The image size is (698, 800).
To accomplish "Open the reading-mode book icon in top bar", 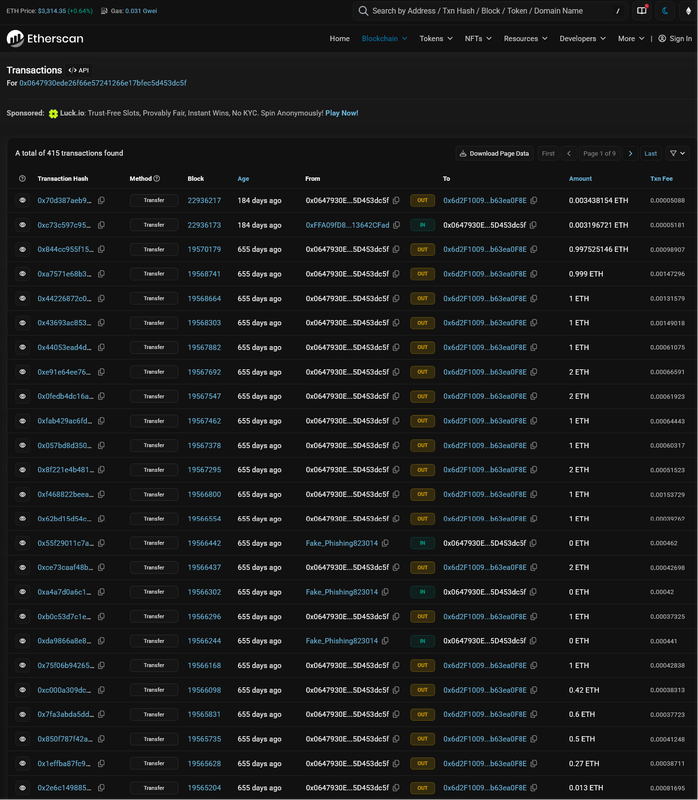I will [641, 11].
